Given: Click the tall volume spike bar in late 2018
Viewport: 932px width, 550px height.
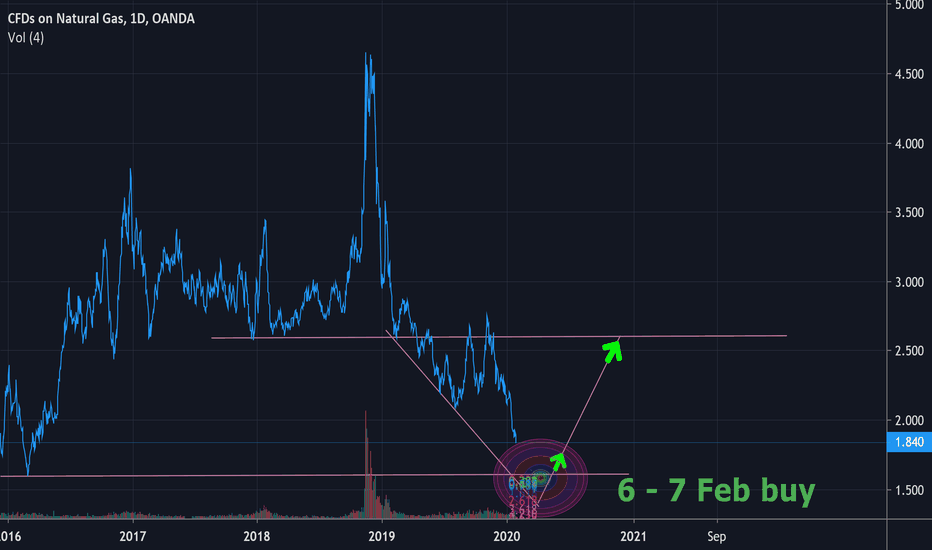Looking at the screenshot, I should tap(366, 464).
